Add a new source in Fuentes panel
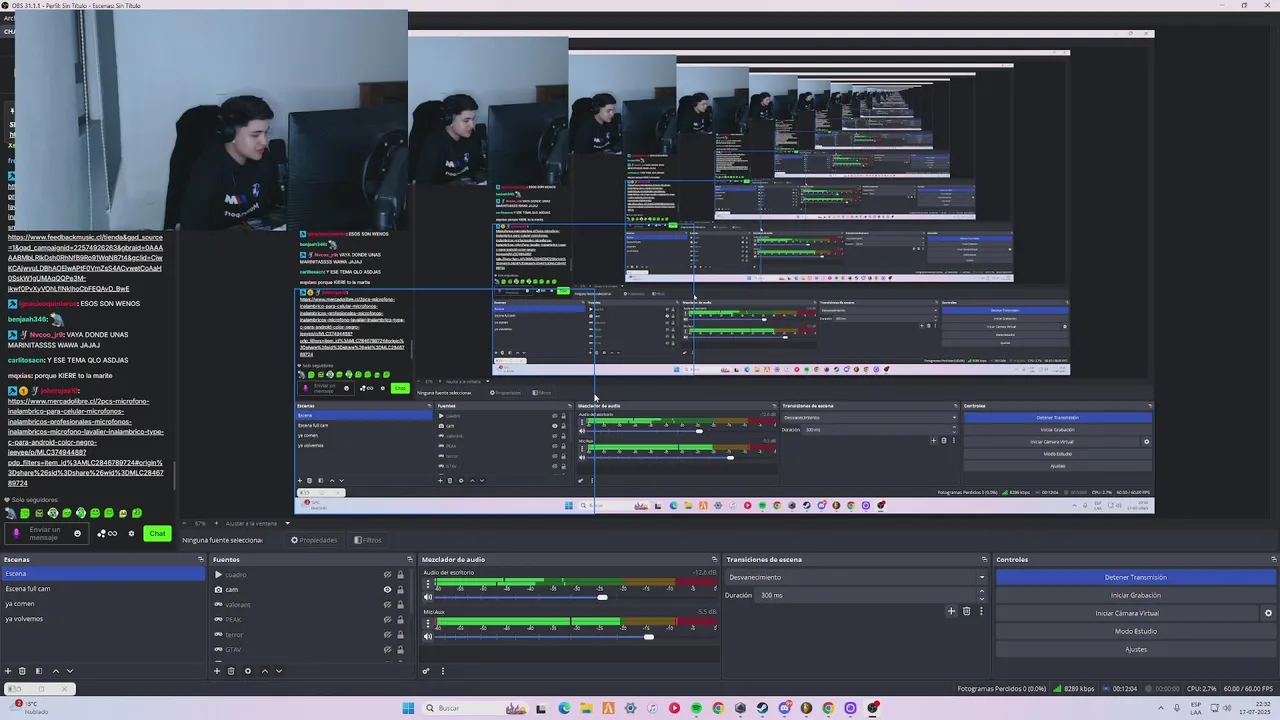The height and width of the screenshot is (720, 1280). [216, 671]
